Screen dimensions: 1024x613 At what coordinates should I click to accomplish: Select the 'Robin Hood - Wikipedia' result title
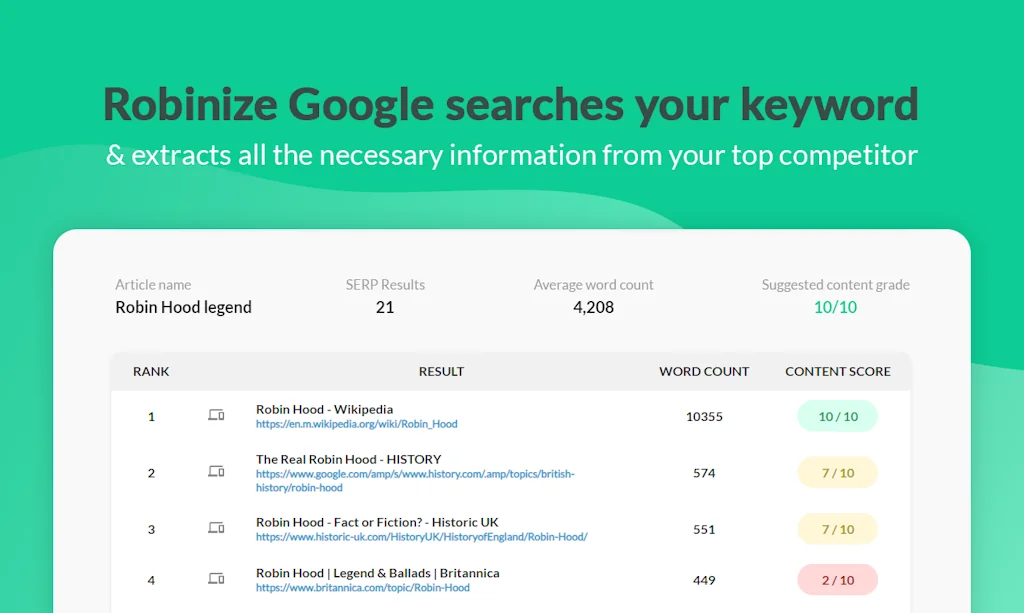(324, 409)
